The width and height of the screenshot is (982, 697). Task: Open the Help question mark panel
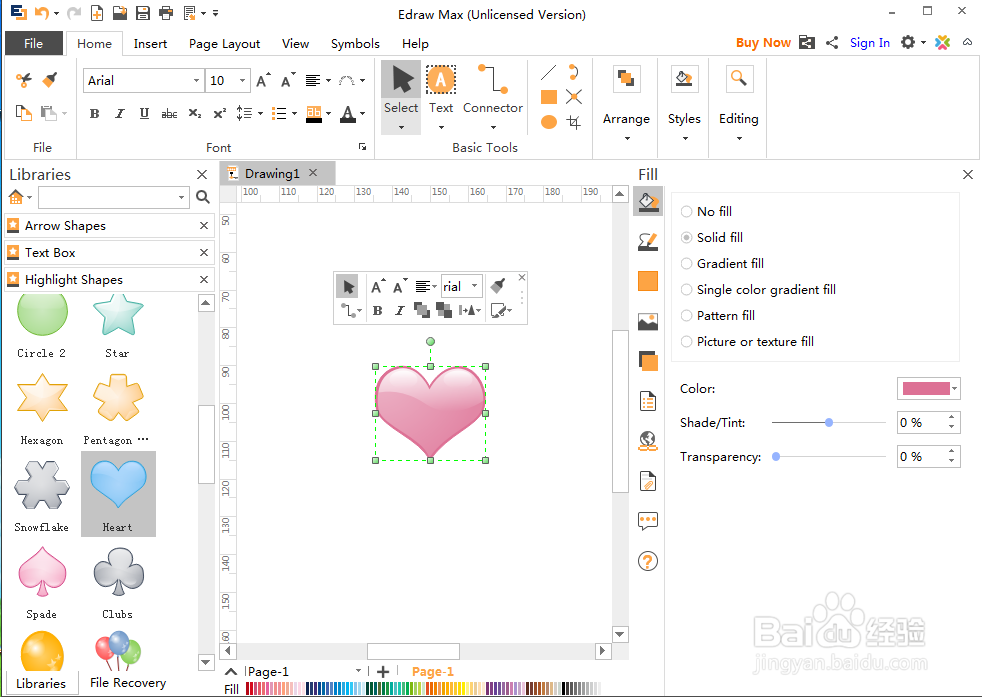(648, 561)
